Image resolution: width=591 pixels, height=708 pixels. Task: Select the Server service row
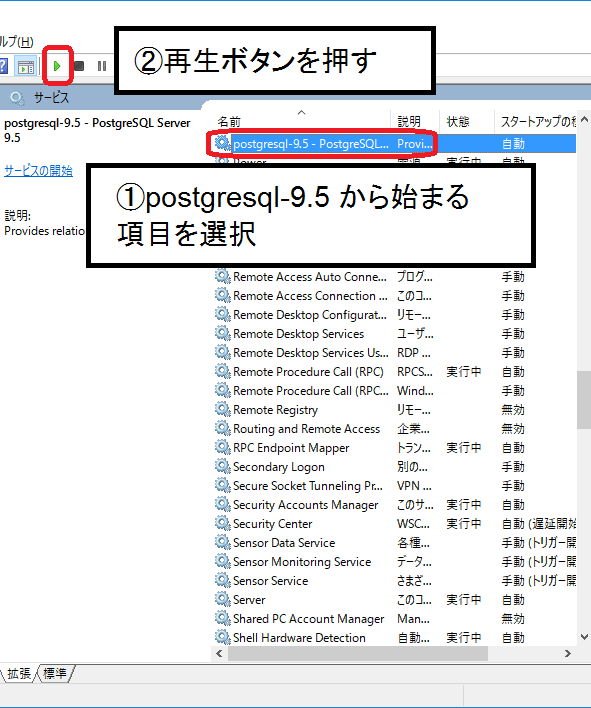tap(395, 600)
